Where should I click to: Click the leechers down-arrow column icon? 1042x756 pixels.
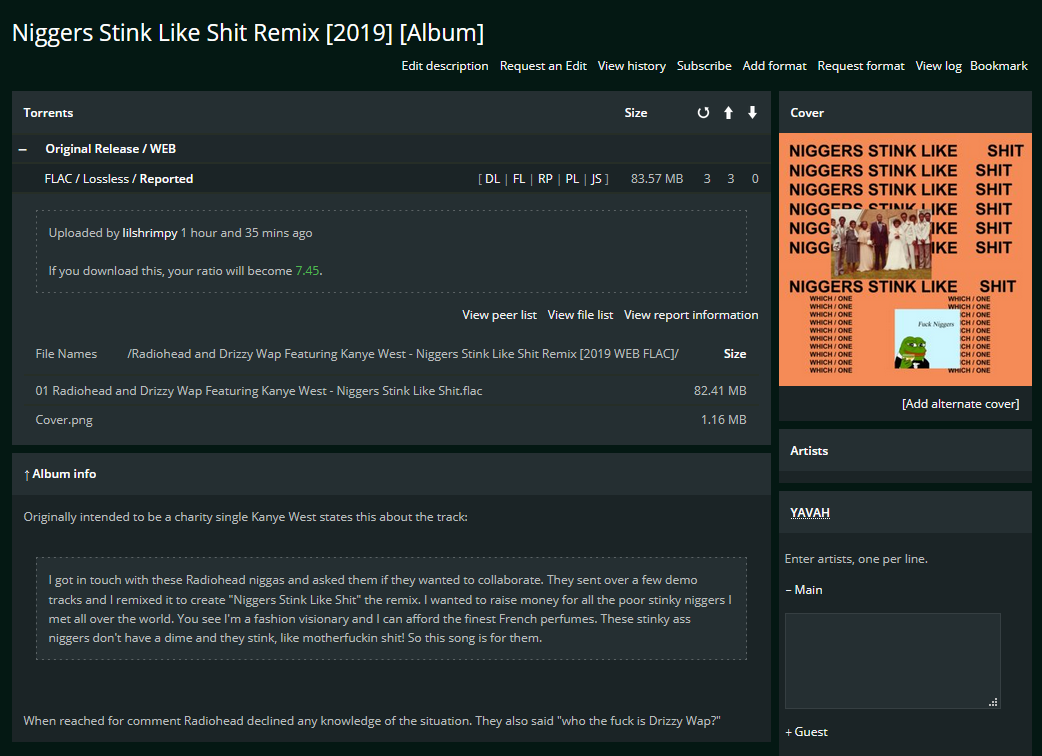point(752,113)
